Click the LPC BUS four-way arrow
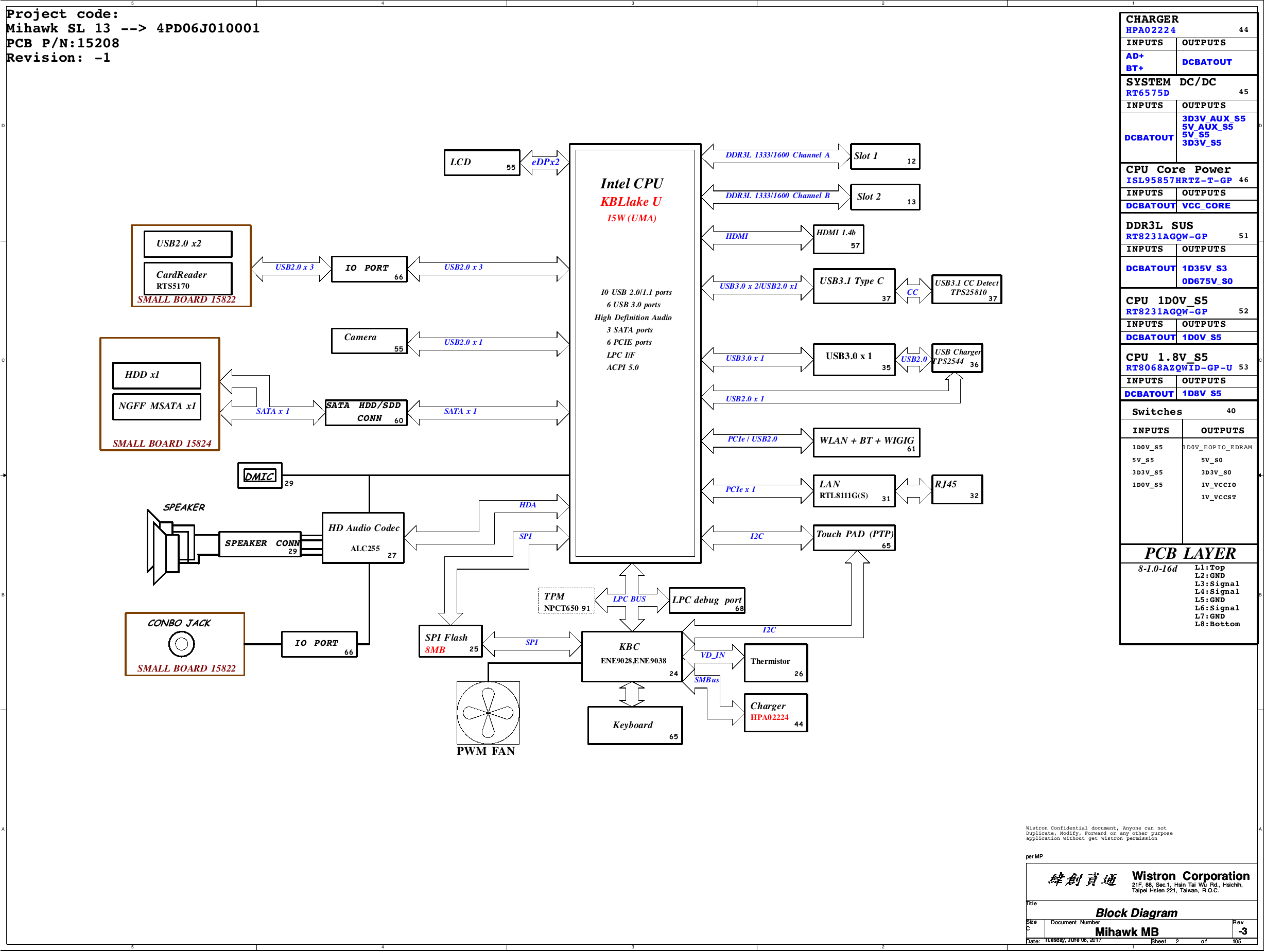This screenshot has height=952, width=1266. click(x=631, y=599)
